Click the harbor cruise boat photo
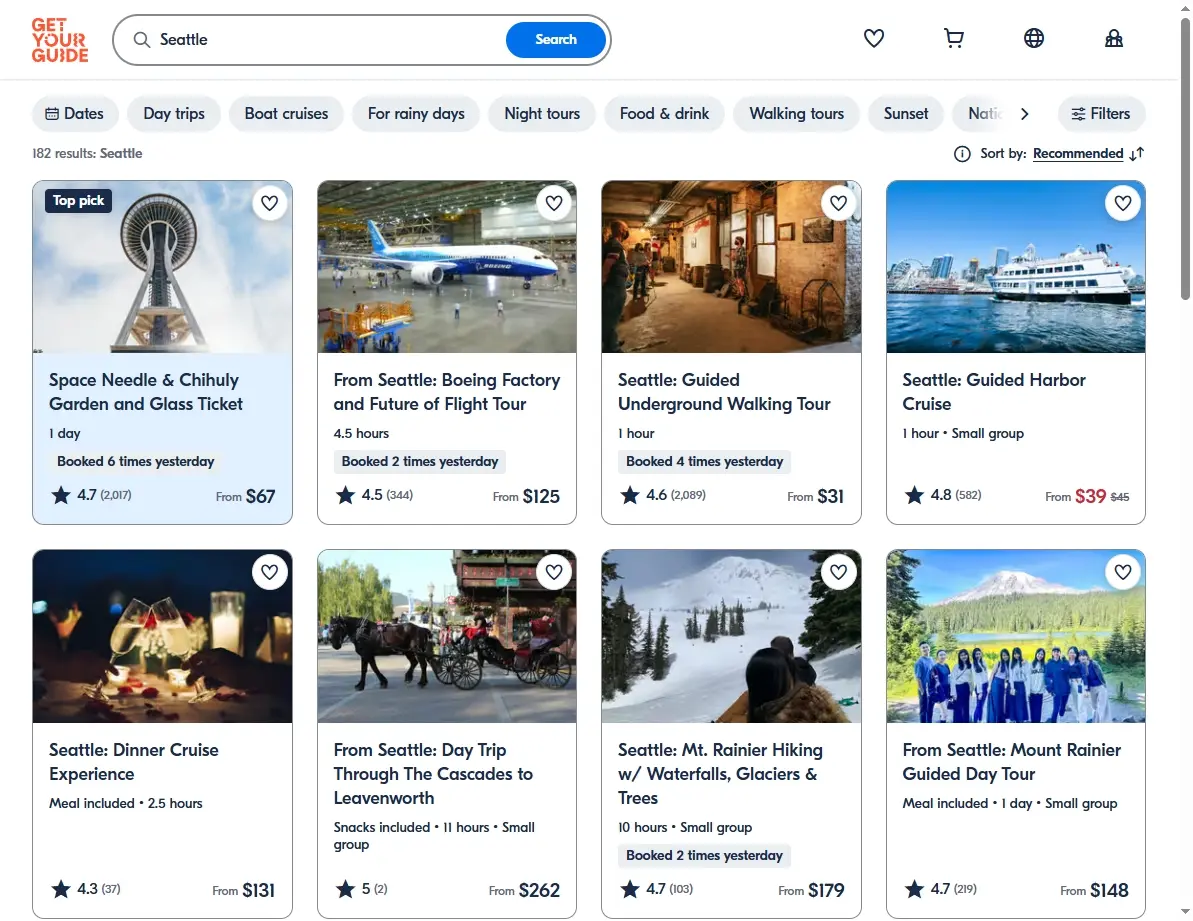The height and width of the screenshot is (921, 1193). 1016,267
